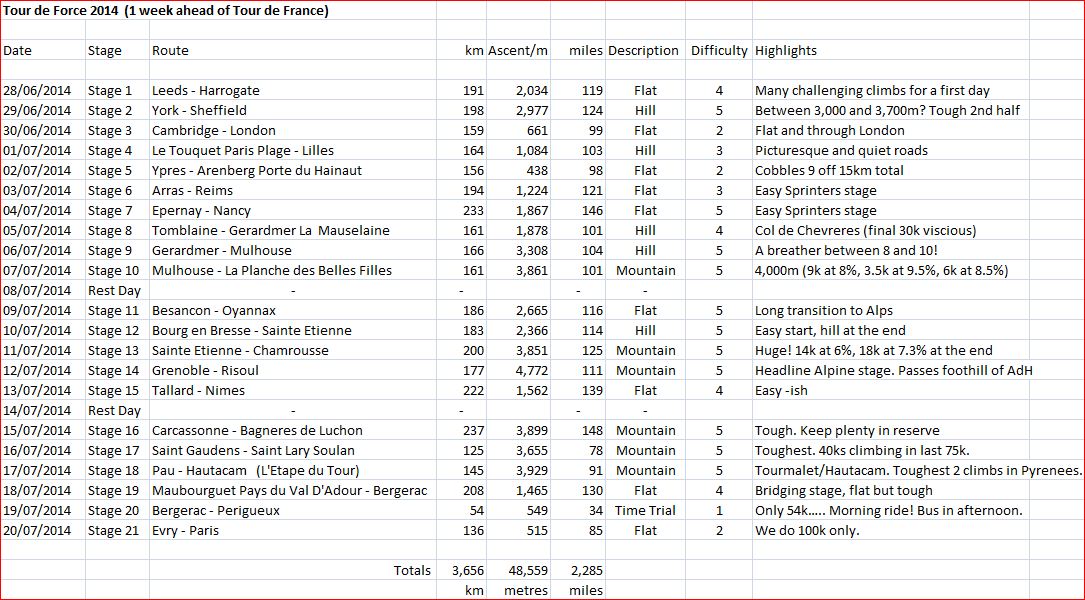
Task: Select the 'Time Trial' description cell
Action: tap(645, 511)
